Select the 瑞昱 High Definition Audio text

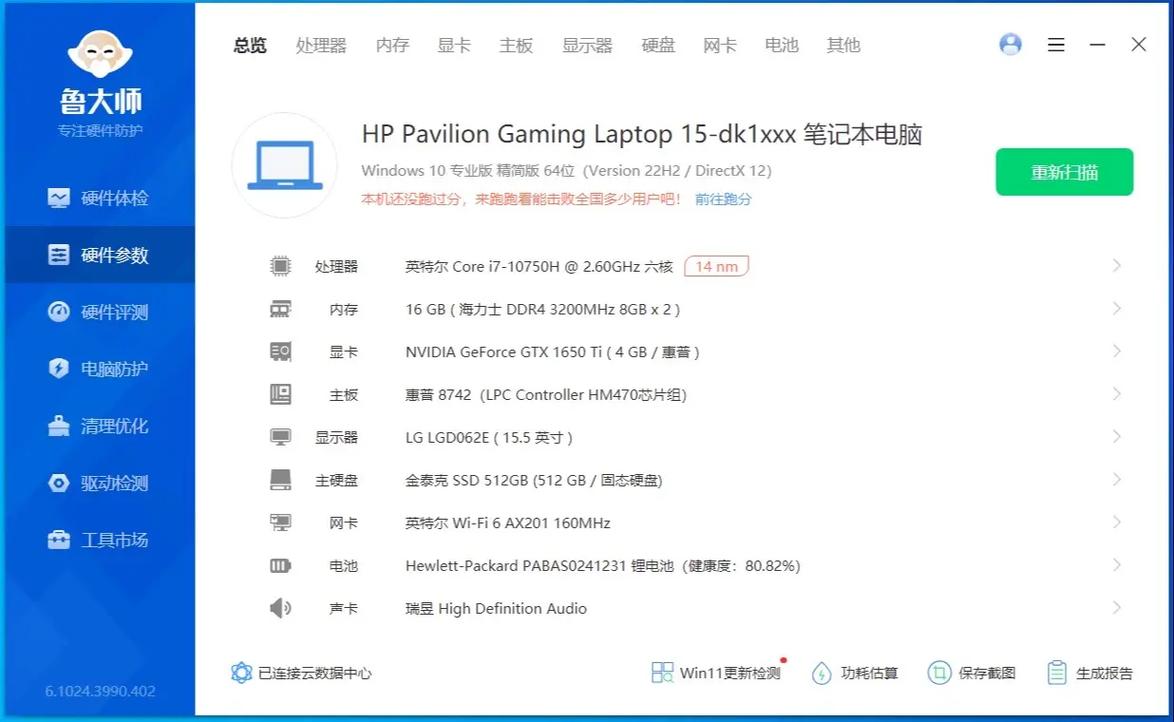(x=496, y=608)
